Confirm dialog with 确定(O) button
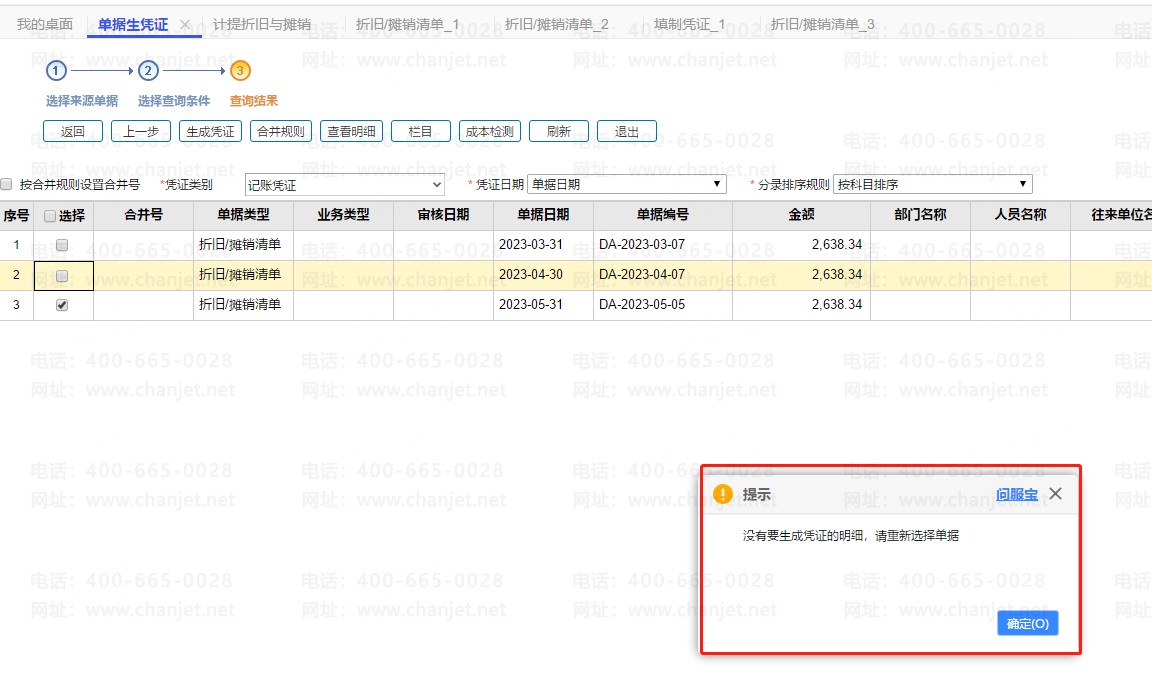Image resolution: width=1152 pixels, height=681 pixels. click(1027, 624)
